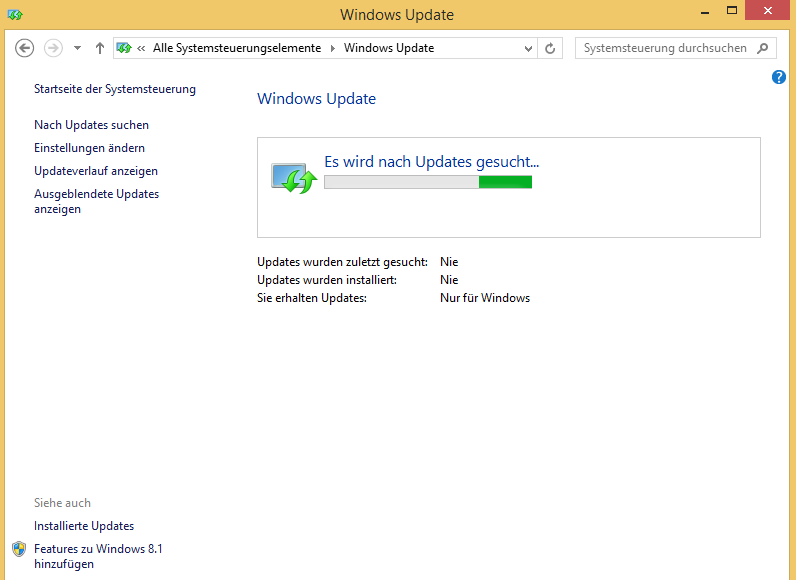The width and height of the screenshot is (796, 580).
Task: Open 'Updateverlauf anzeigen' link
Action: [96, 171]
